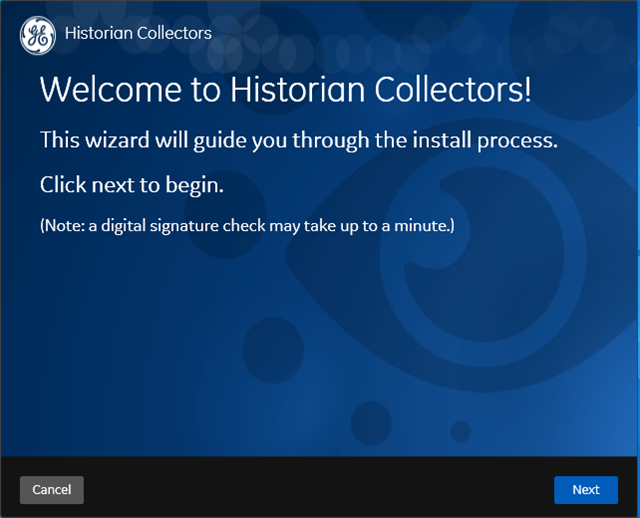Click the "Click next to begin." line
The image size is (640, 518).
pyautogui.click(x=132, y=185)
